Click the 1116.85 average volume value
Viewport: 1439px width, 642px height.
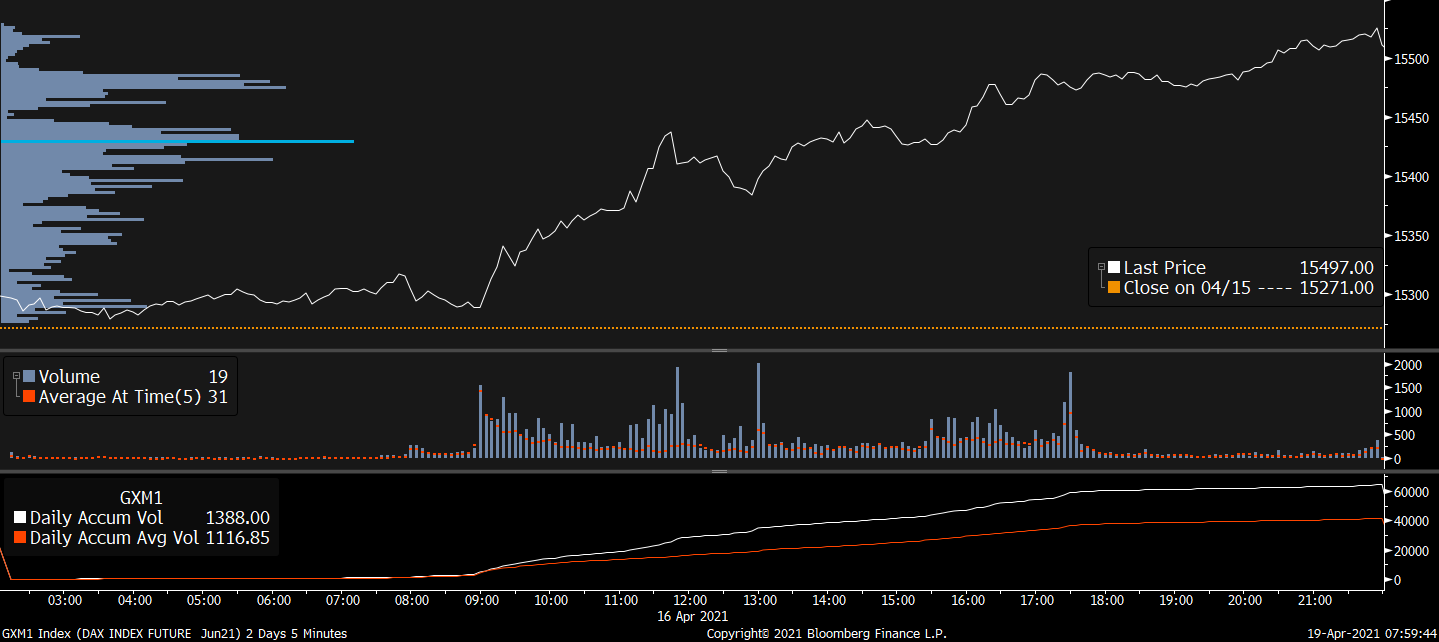pyautogui.click(x=237, y=538)
